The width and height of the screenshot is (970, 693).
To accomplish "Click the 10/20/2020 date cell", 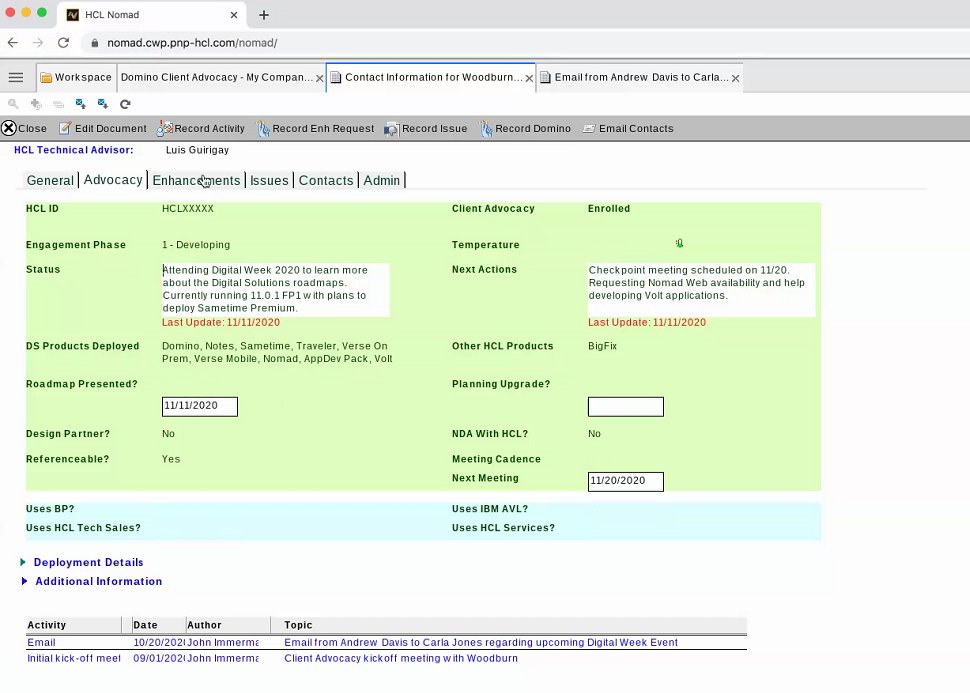I will (x=159, y=643).
